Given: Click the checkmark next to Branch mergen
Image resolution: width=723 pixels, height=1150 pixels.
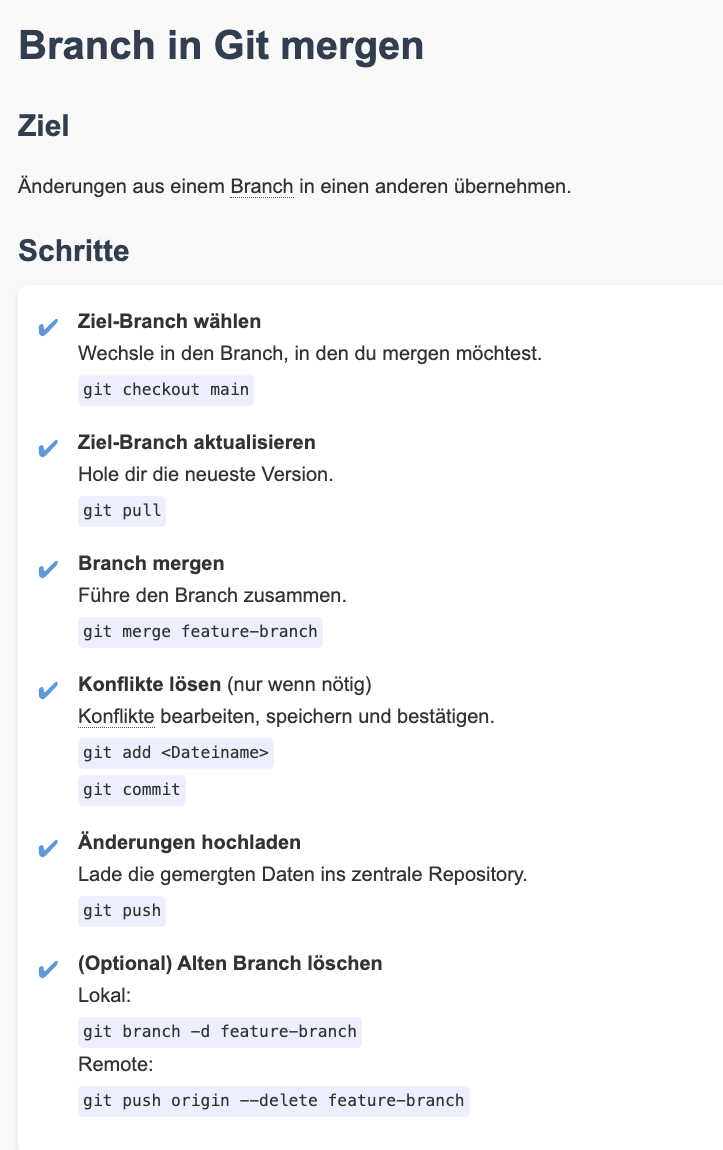Looking at the screenshot, I should (47, 570).
